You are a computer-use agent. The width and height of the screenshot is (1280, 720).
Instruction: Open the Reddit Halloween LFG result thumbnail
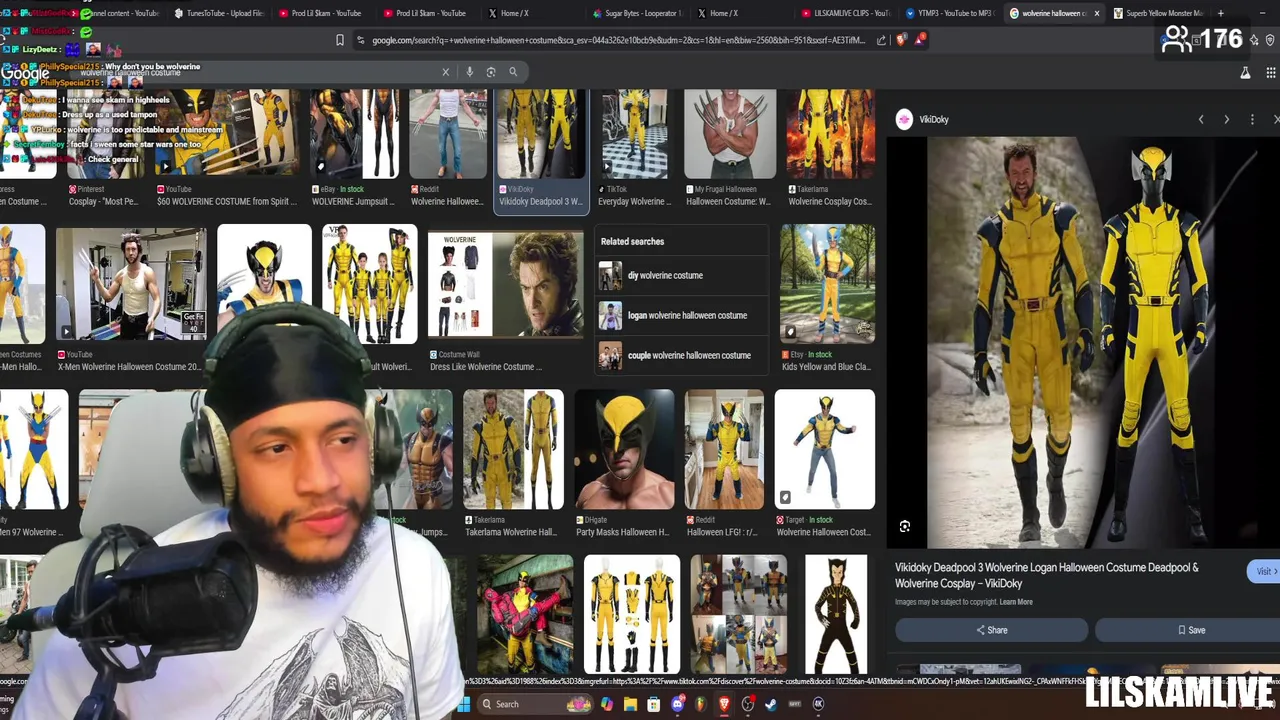[724, 449]
